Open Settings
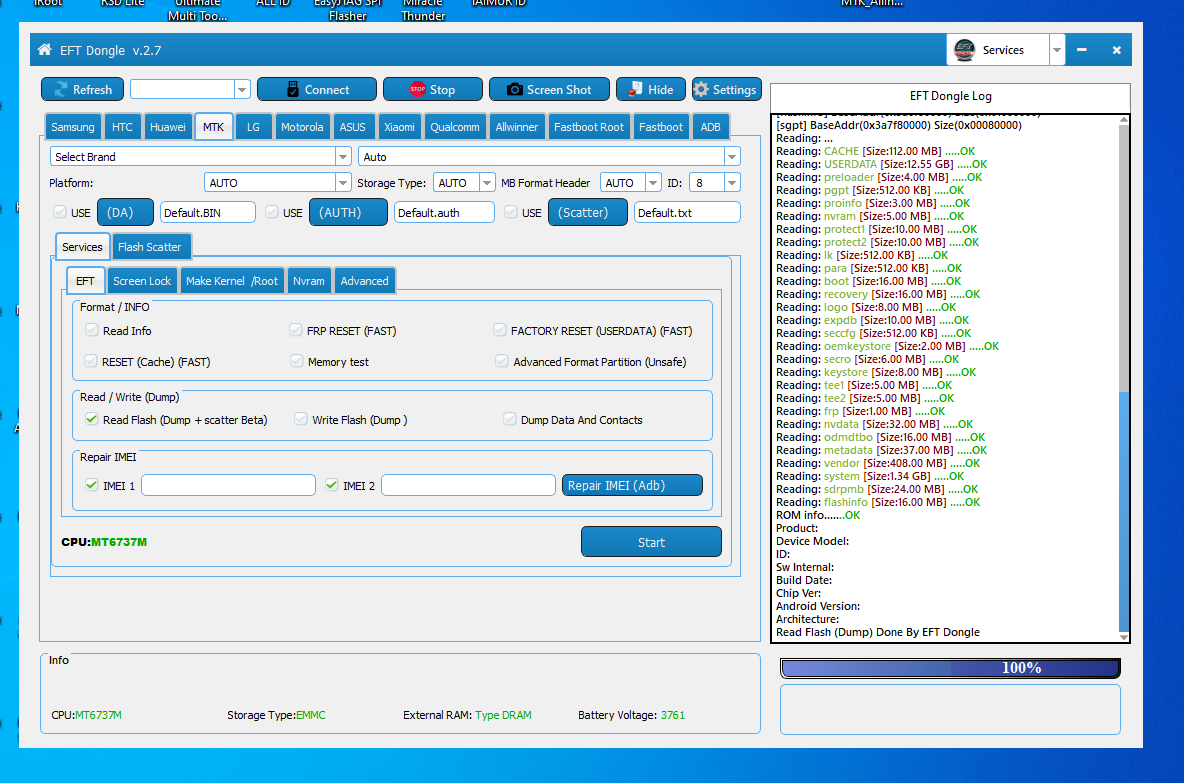Image resolution: width=1184 pixels, height=783 pixels. [726, 89]
